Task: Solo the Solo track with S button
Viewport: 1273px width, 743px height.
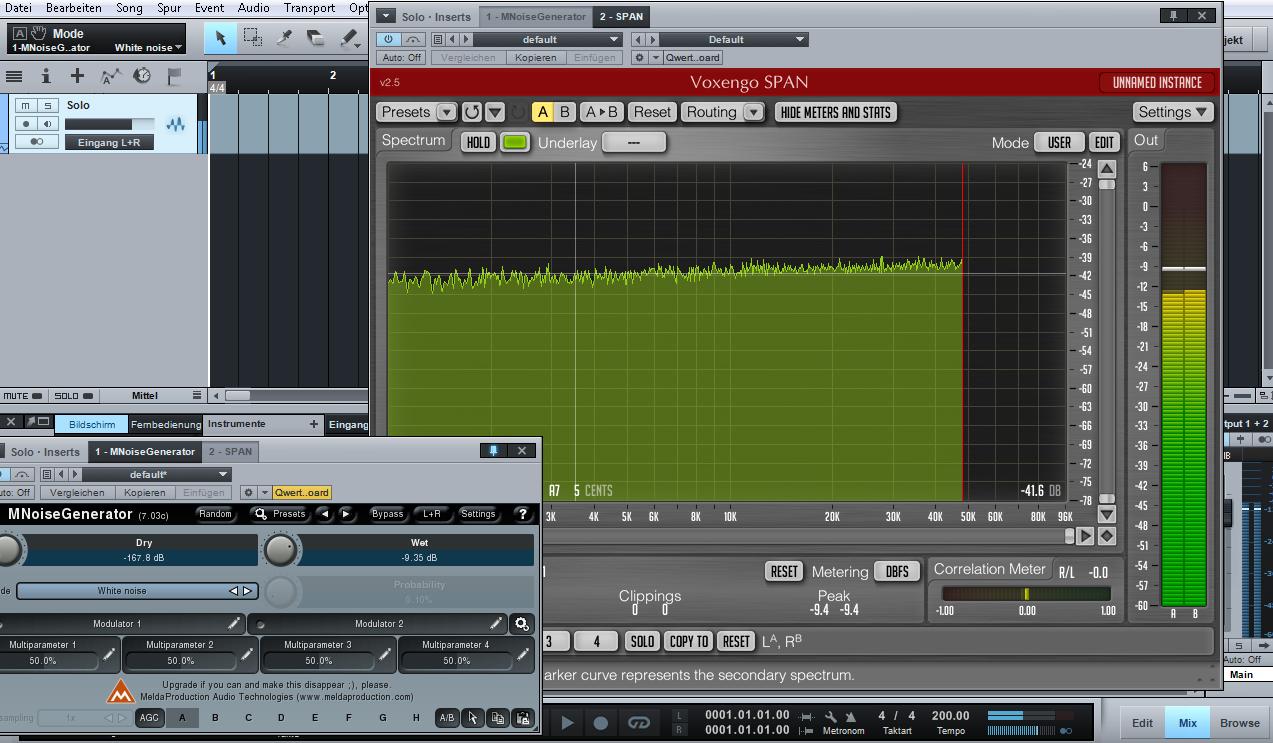Action: click(47, 105)
